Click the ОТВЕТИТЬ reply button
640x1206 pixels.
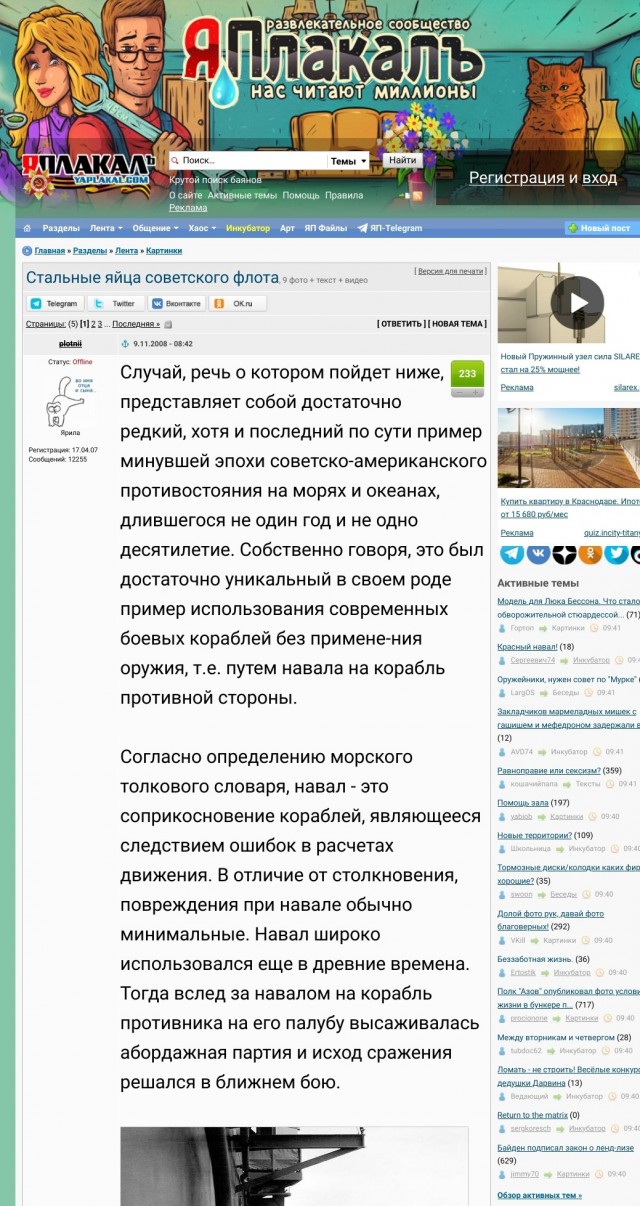pyautogui.click(x=400, y=324)
